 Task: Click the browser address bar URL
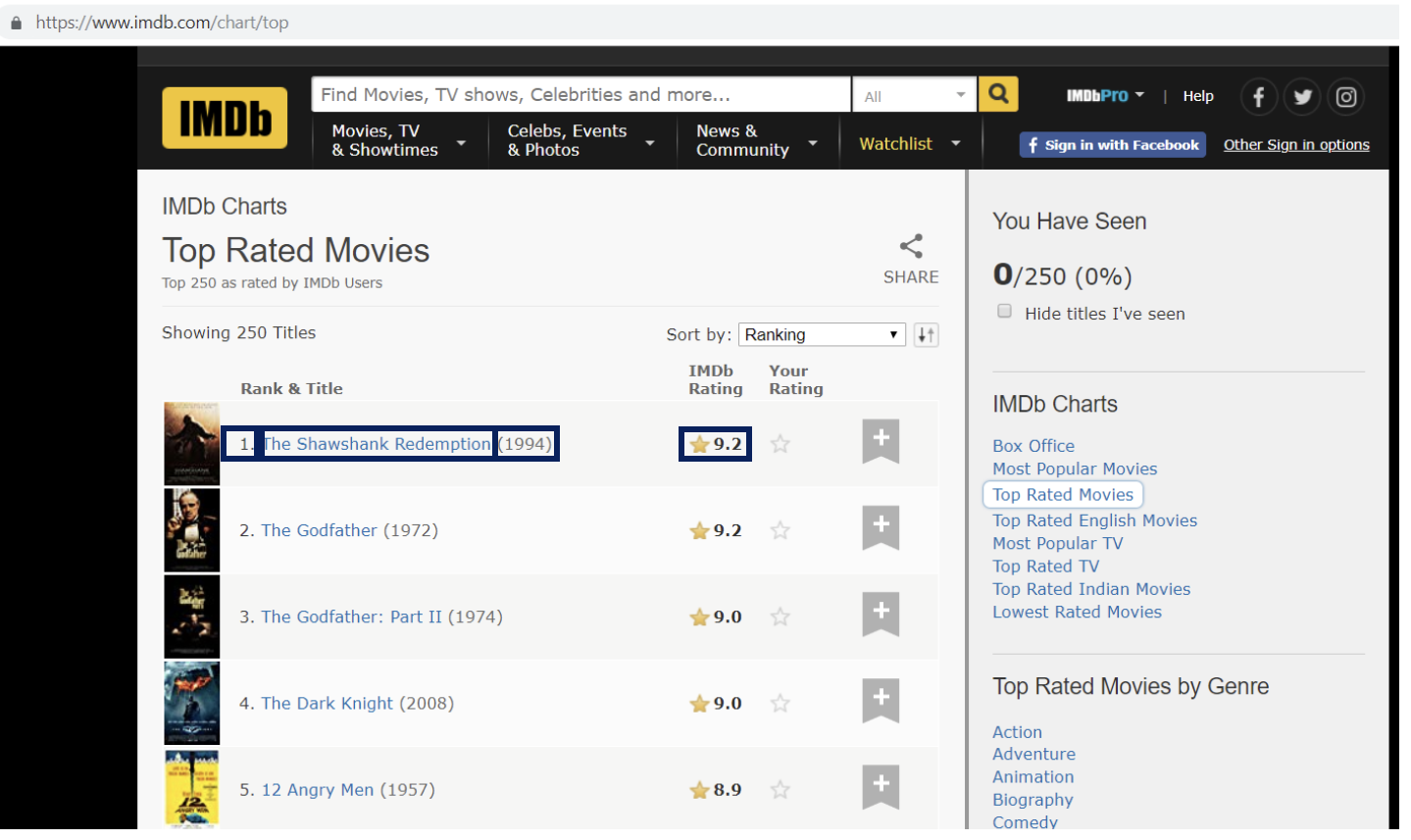click(162, 23)
